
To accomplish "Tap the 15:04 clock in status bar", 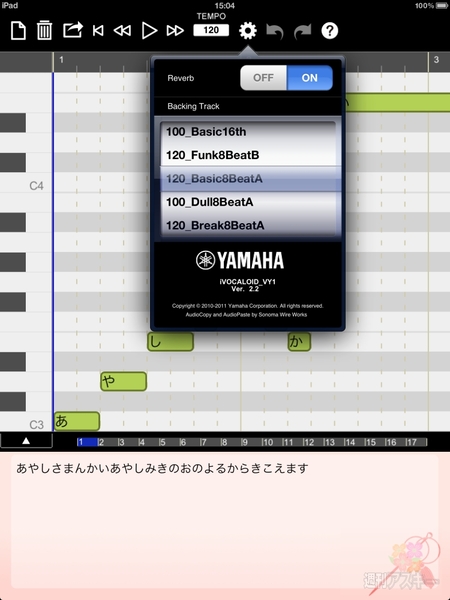I will click(225, 6).
